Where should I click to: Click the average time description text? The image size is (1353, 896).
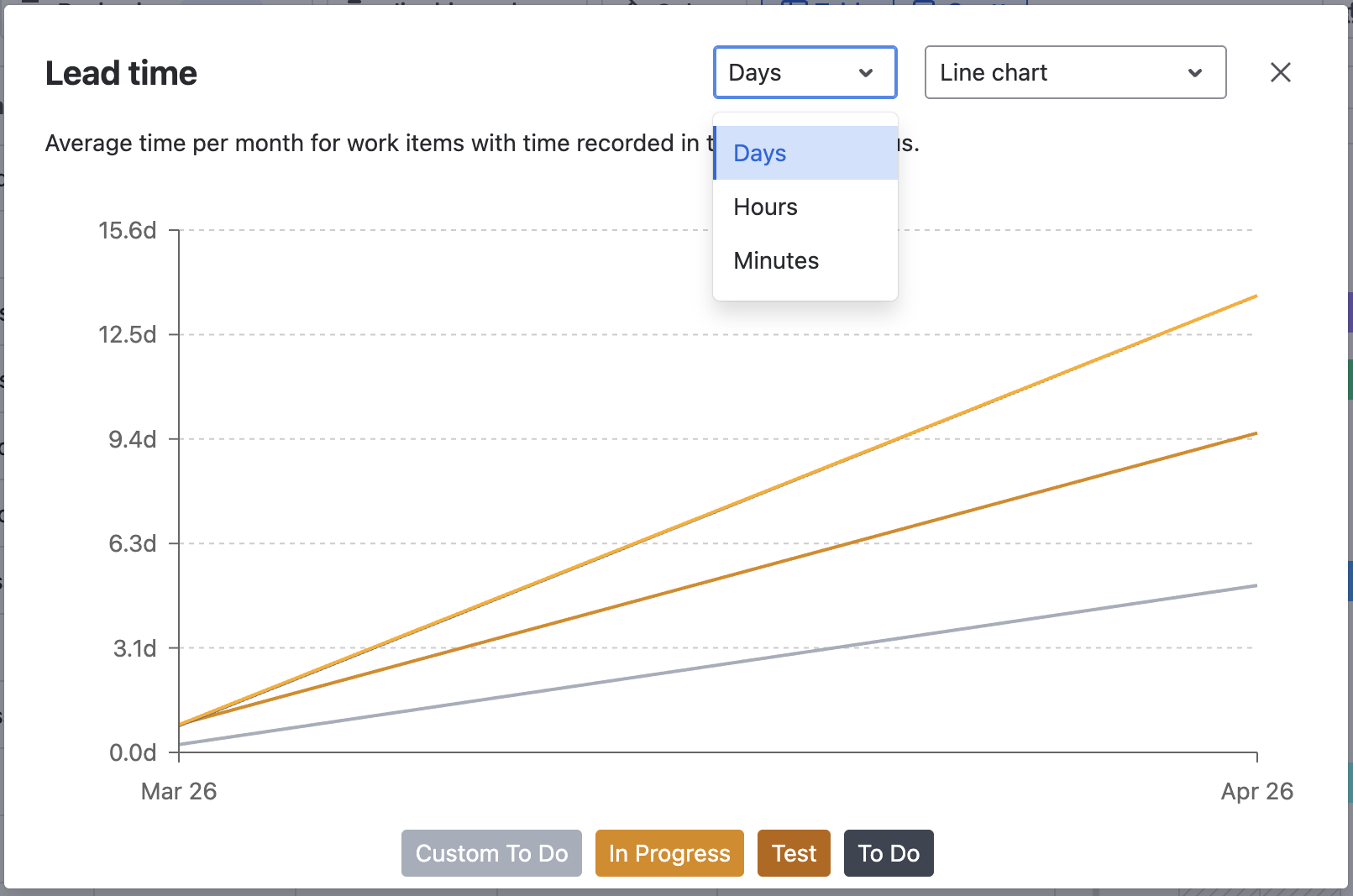pyautogui.click(x=370, y=144)
